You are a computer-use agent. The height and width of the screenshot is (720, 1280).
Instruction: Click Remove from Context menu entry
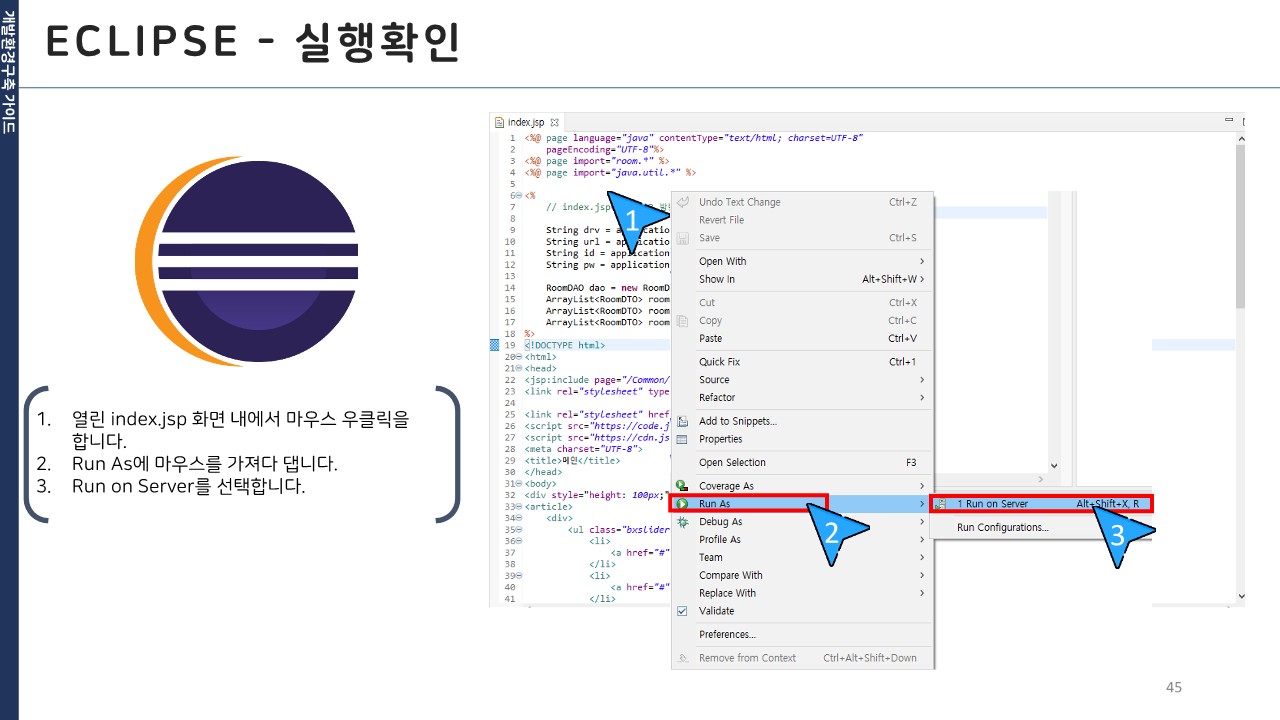click(801, 658)
